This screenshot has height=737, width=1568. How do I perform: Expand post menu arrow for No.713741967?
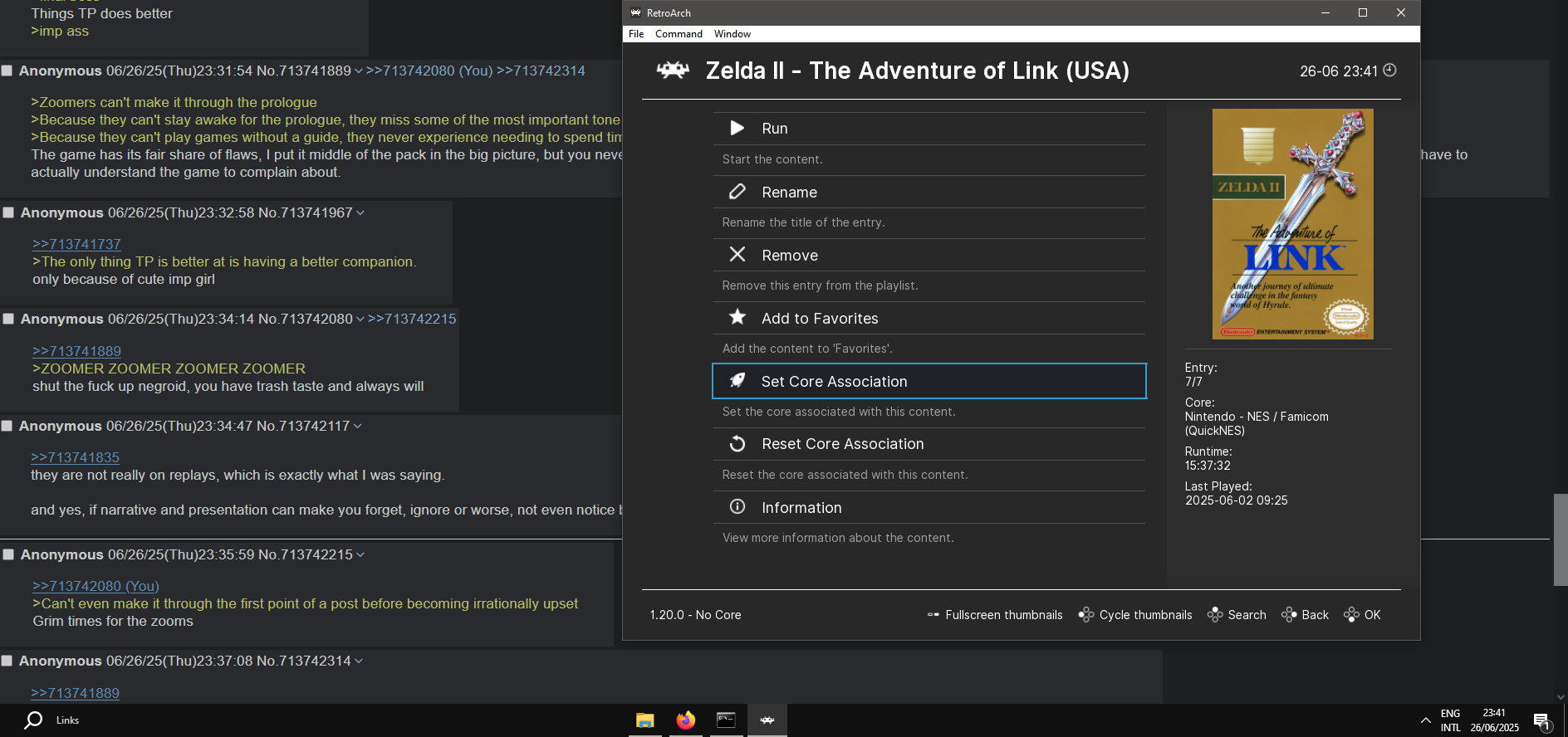click(x=360, y=213)
